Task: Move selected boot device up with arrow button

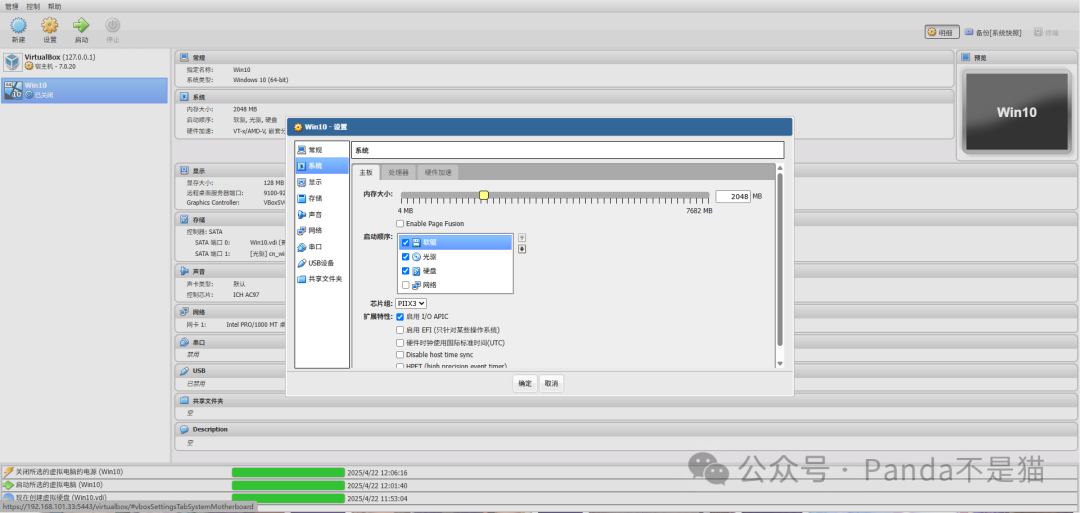Action: [x=521, y=238]
